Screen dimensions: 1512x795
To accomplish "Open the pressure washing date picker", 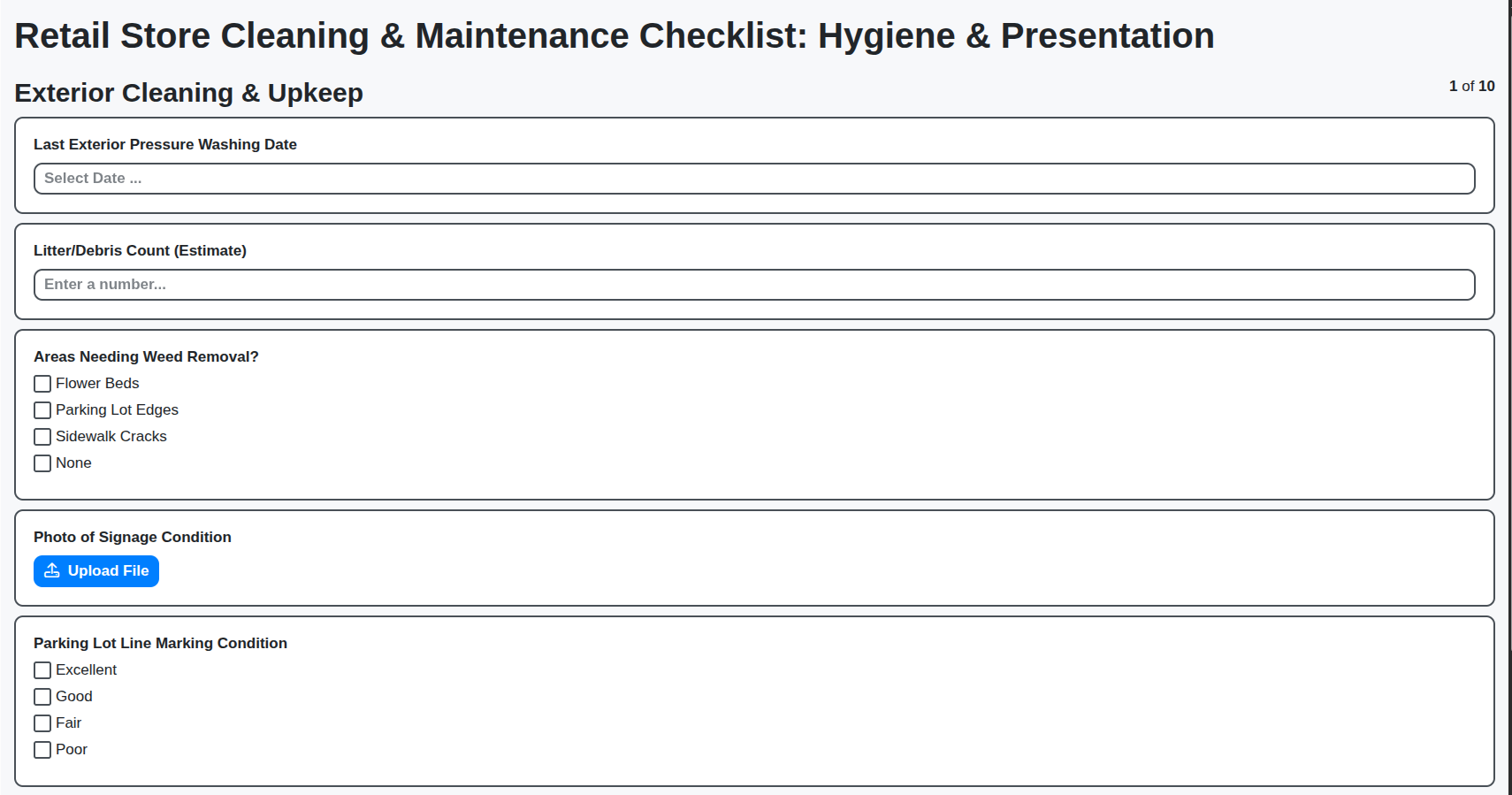I will (752, 178).
